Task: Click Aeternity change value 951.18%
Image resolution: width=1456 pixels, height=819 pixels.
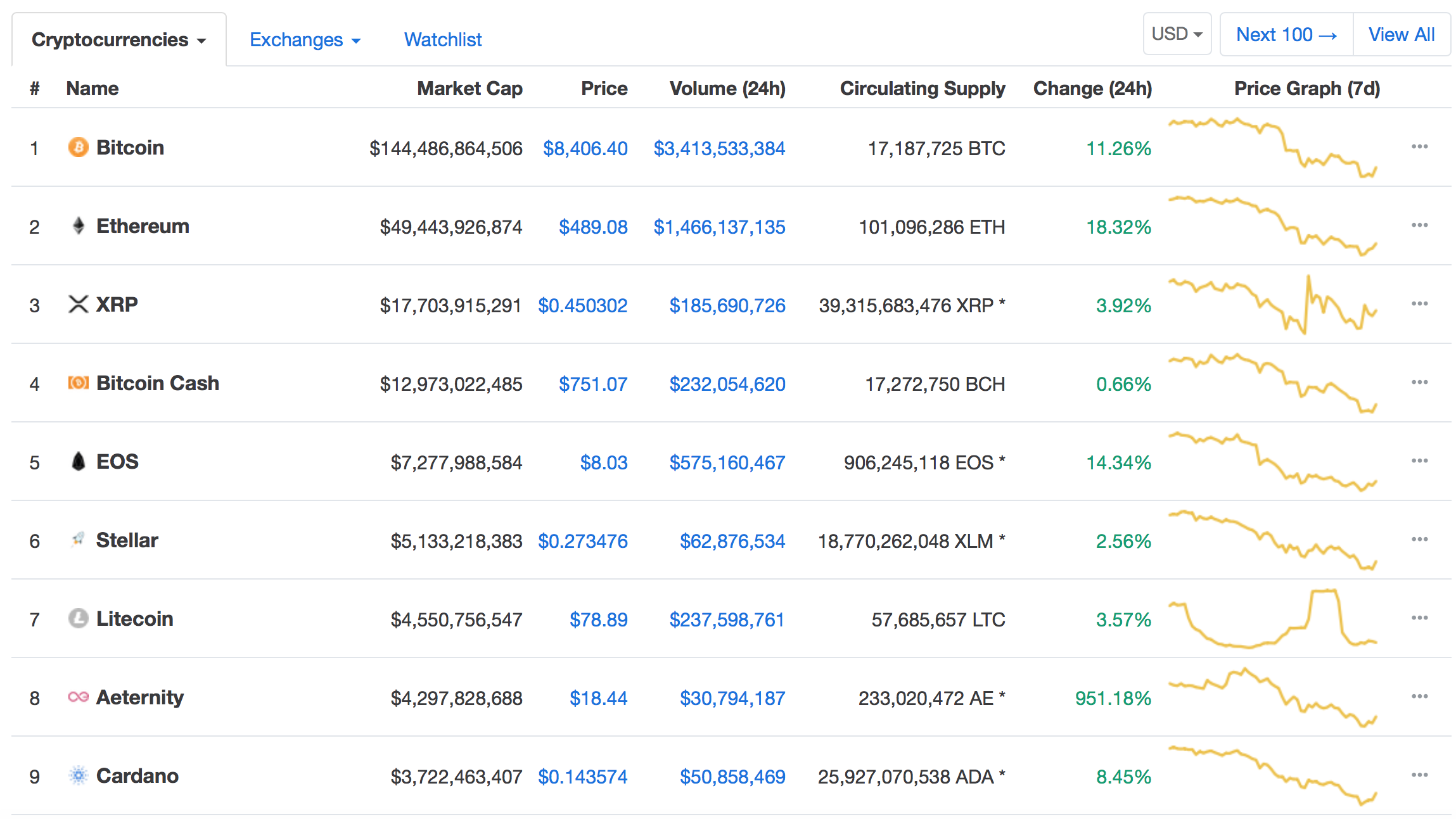Action: click(1113, 699)
